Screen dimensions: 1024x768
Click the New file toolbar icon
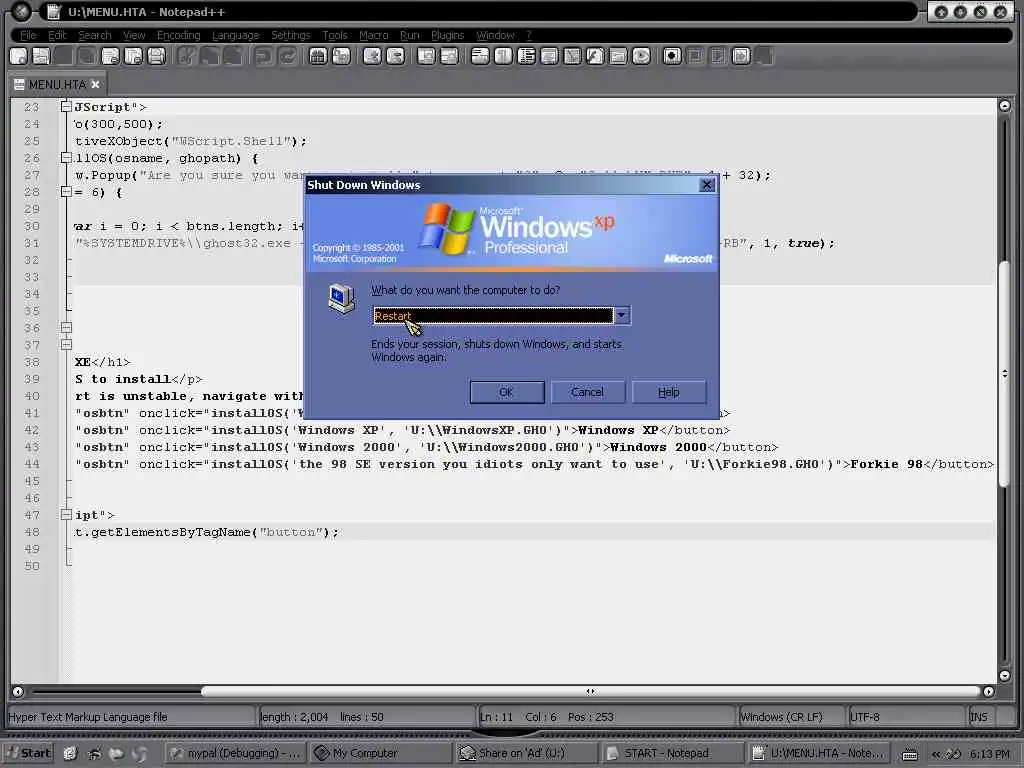point(19,56)
